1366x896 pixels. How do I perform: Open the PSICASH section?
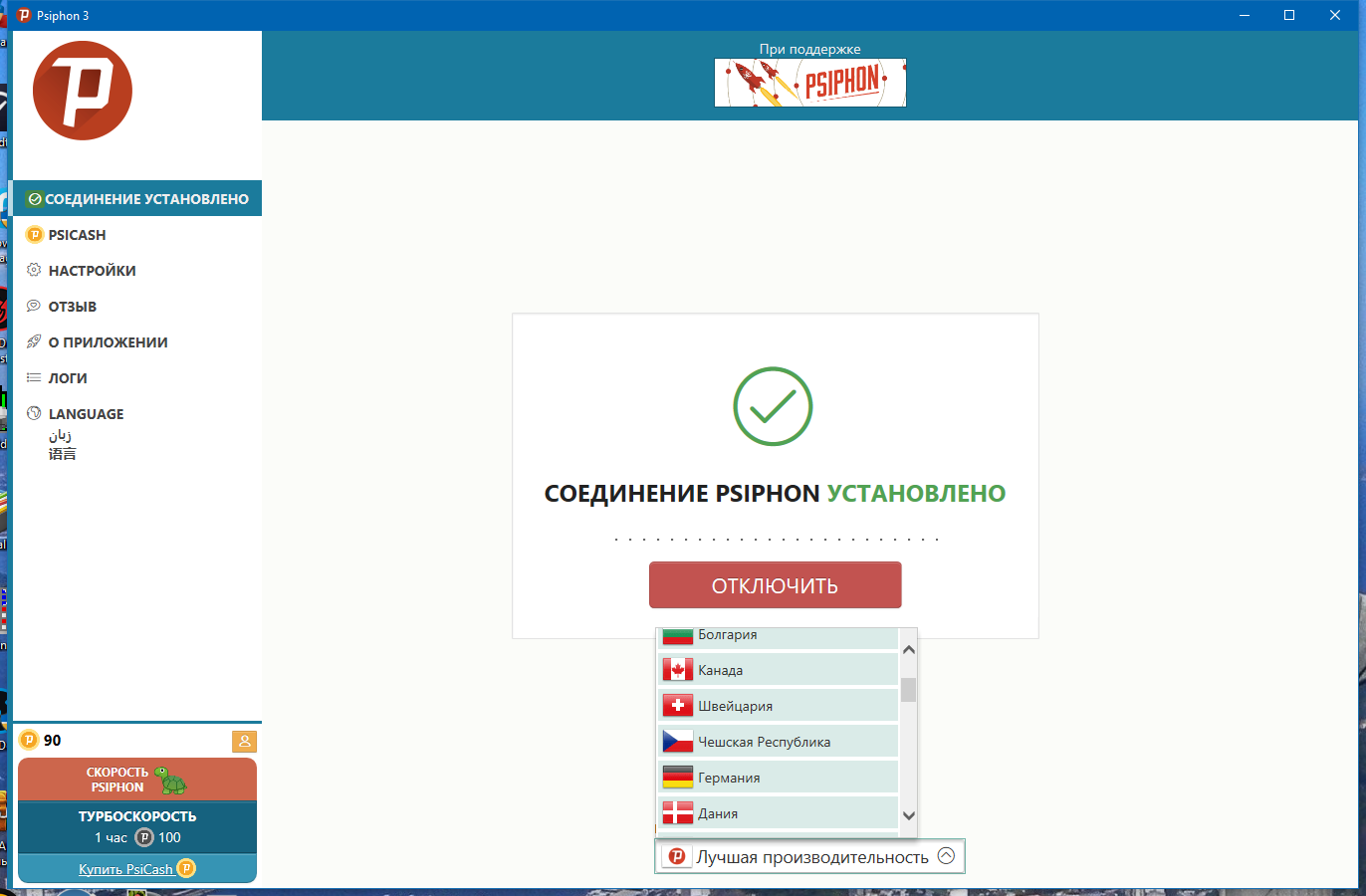tap(137, 235)
